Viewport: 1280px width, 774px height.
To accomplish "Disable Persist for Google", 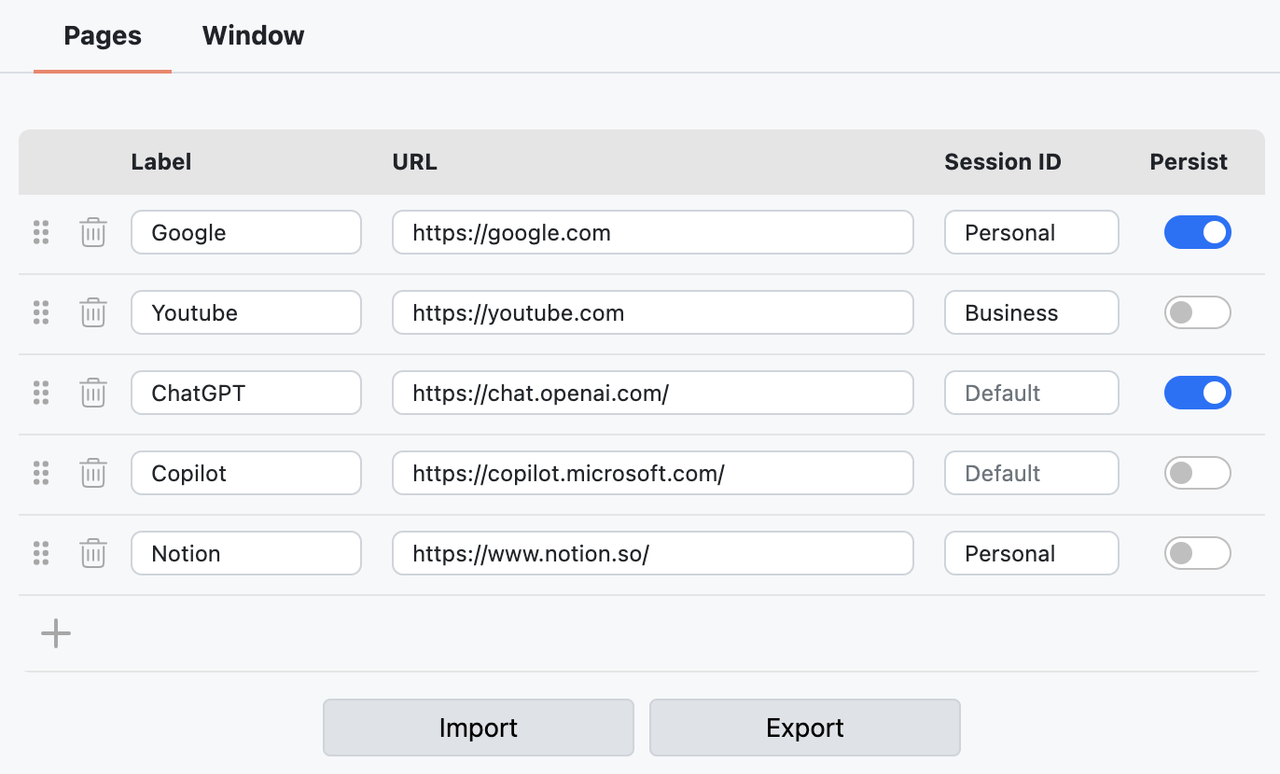I will pos(1197,233).
